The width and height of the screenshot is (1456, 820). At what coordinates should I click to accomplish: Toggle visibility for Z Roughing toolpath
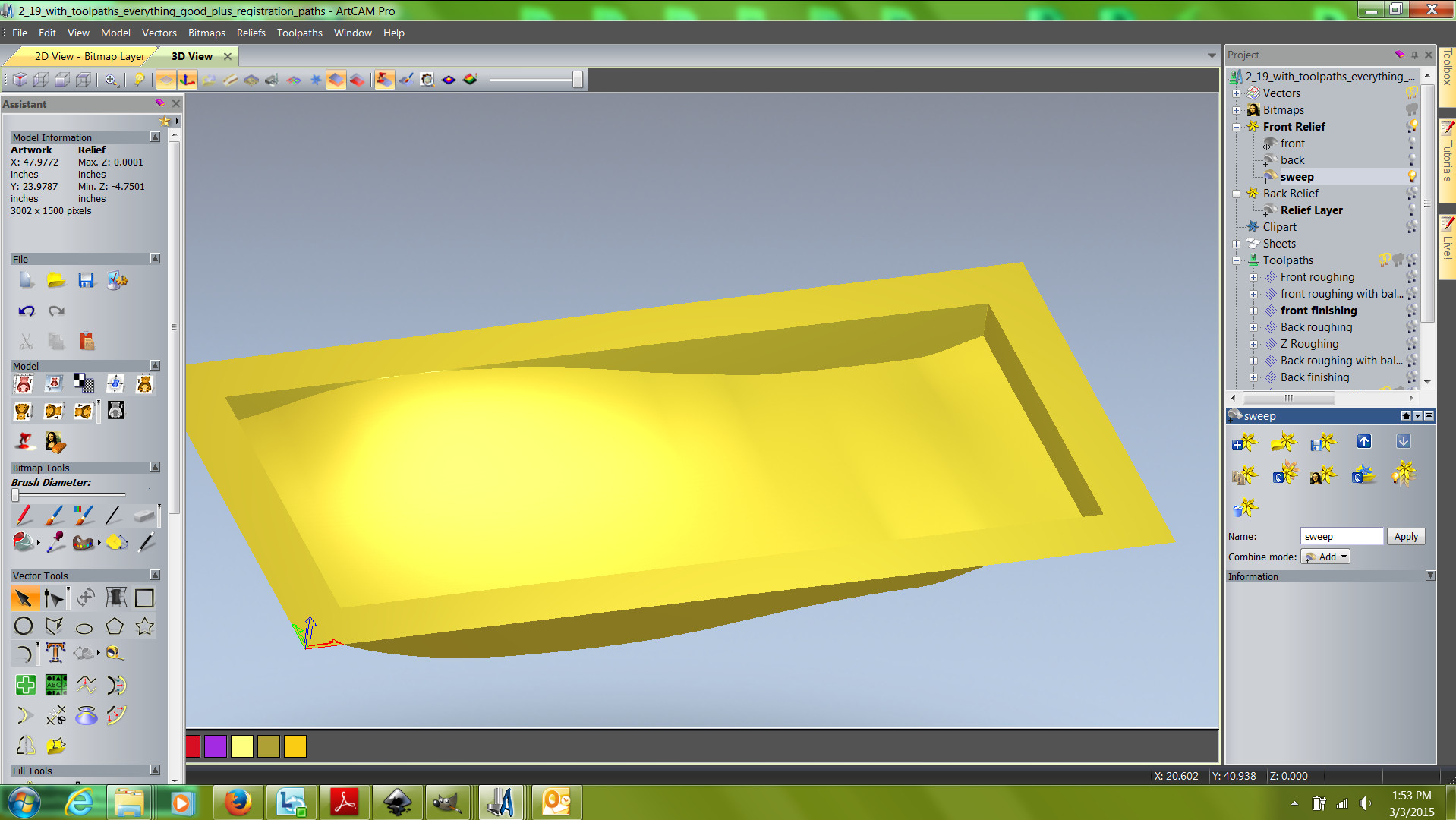point(1412,344)
